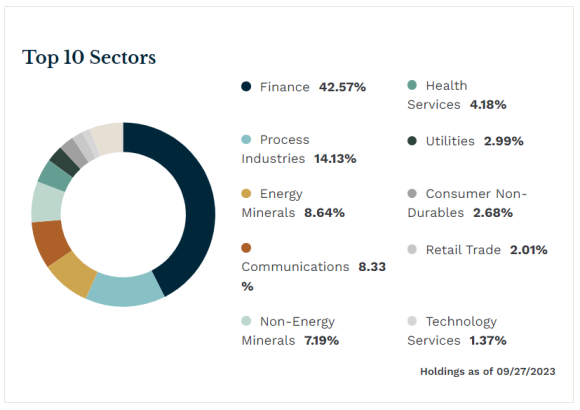This screenshot has width=580, height=410.
Task: Click the Retail Trade 2.01% label
Action: point(486,250)
